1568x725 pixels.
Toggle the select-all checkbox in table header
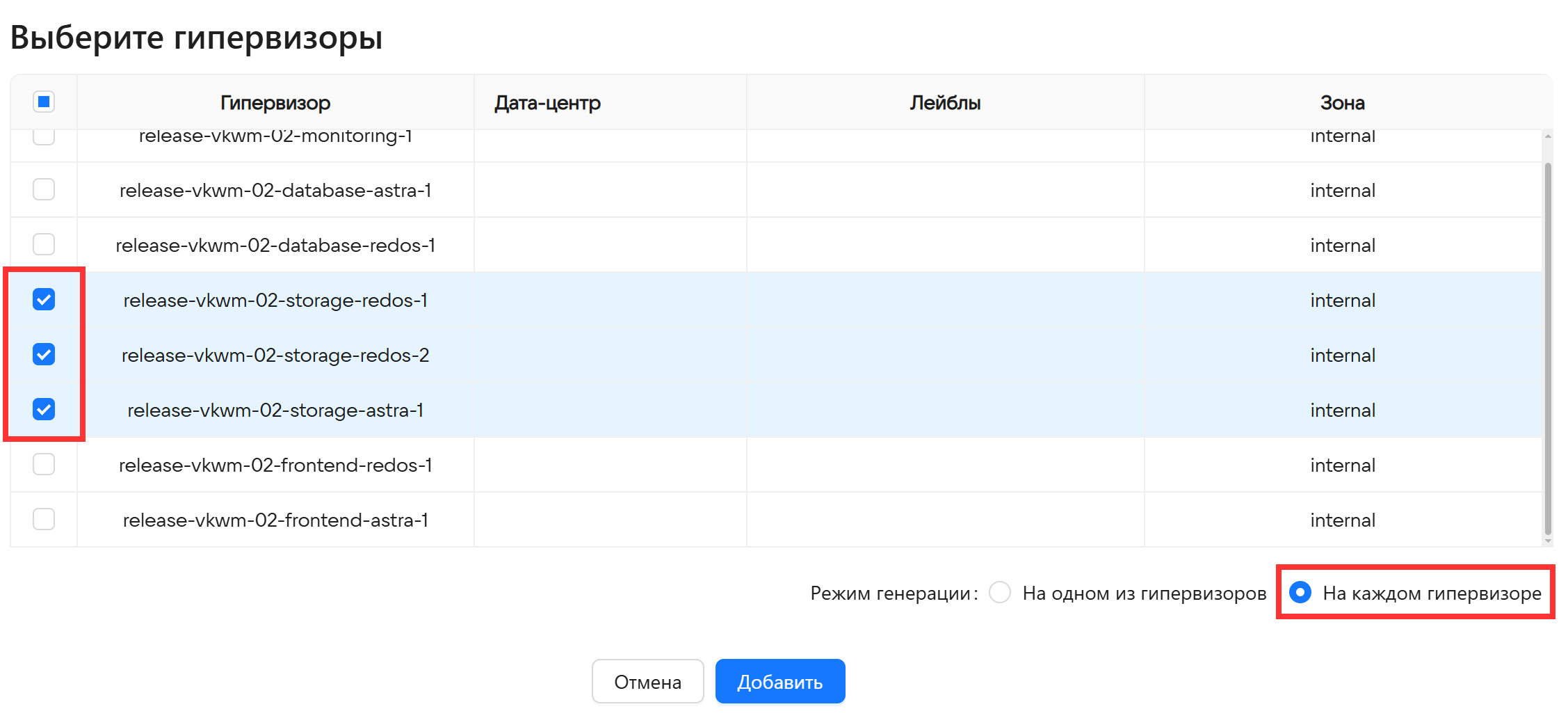44,102
